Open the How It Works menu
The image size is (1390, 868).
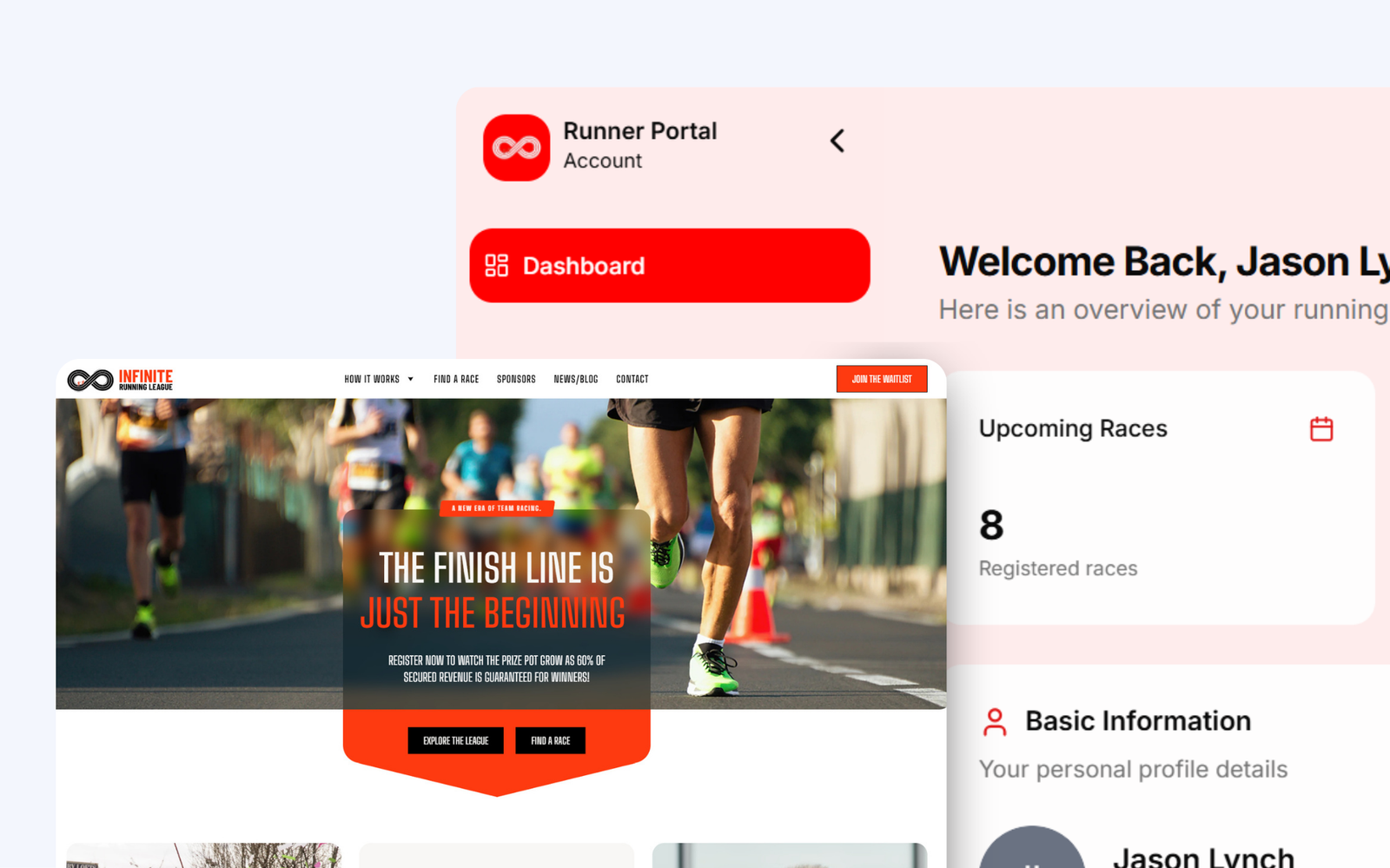point(372,380)
